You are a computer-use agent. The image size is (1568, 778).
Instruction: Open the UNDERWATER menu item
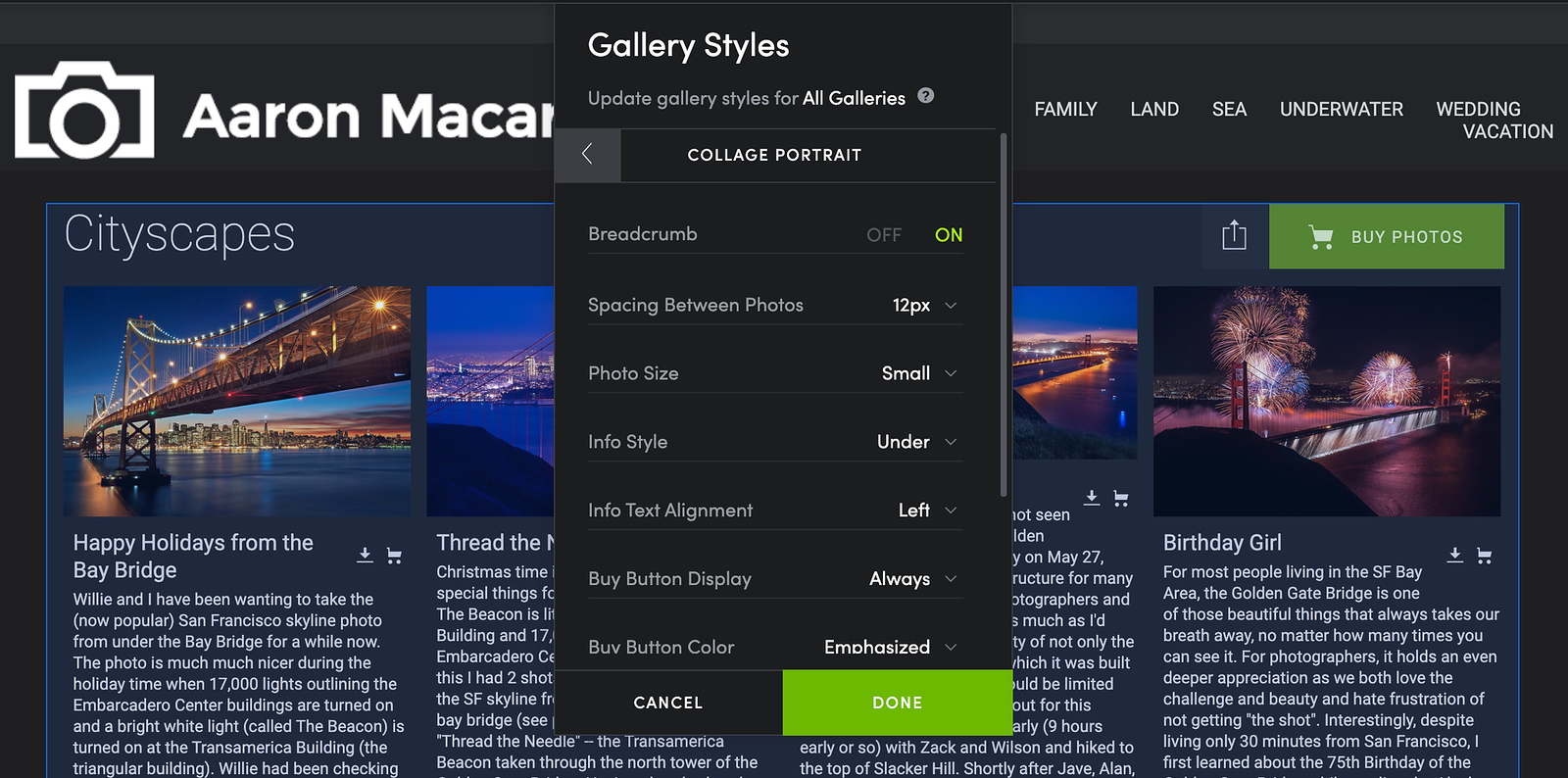(x=1341, y=109)
